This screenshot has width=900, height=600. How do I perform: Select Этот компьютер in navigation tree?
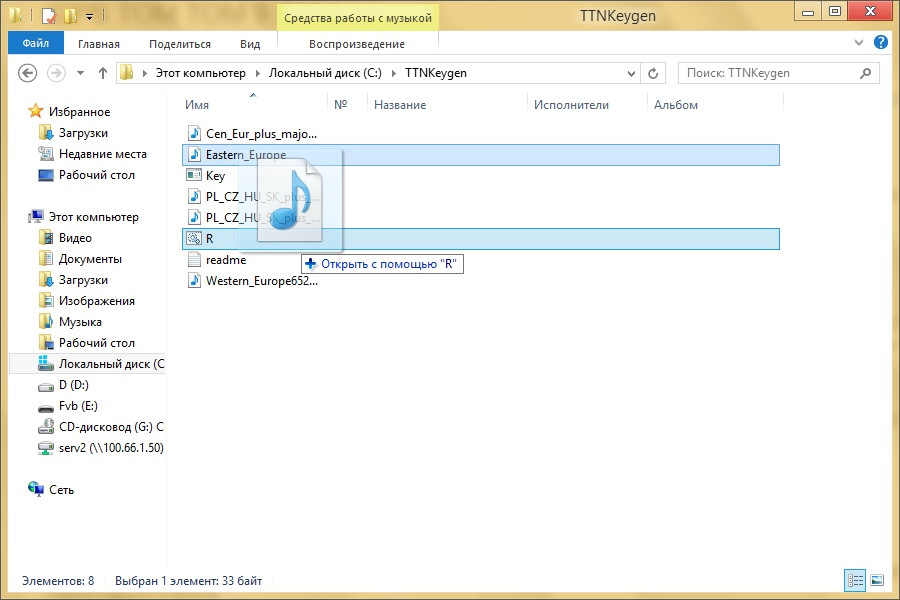pos(94,217)
